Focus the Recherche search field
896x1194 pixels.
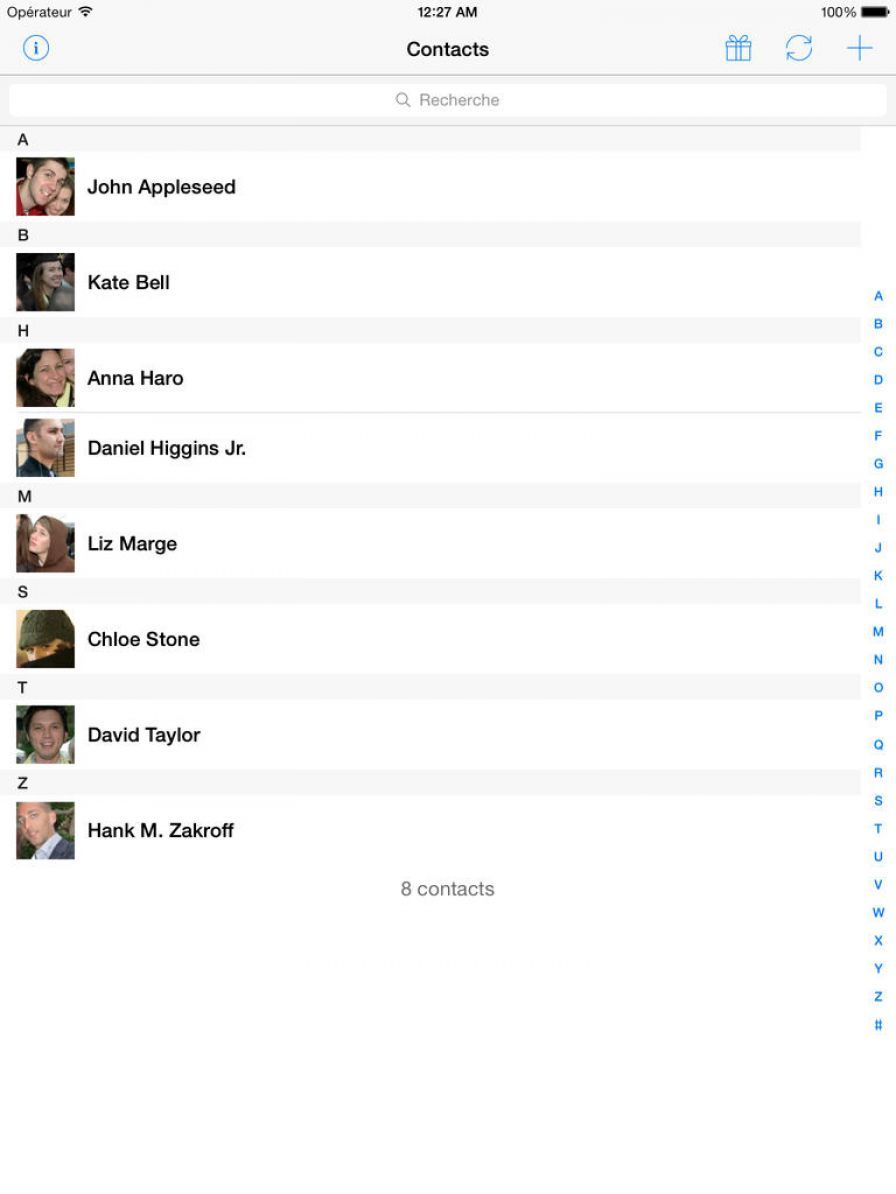[448, 100]
